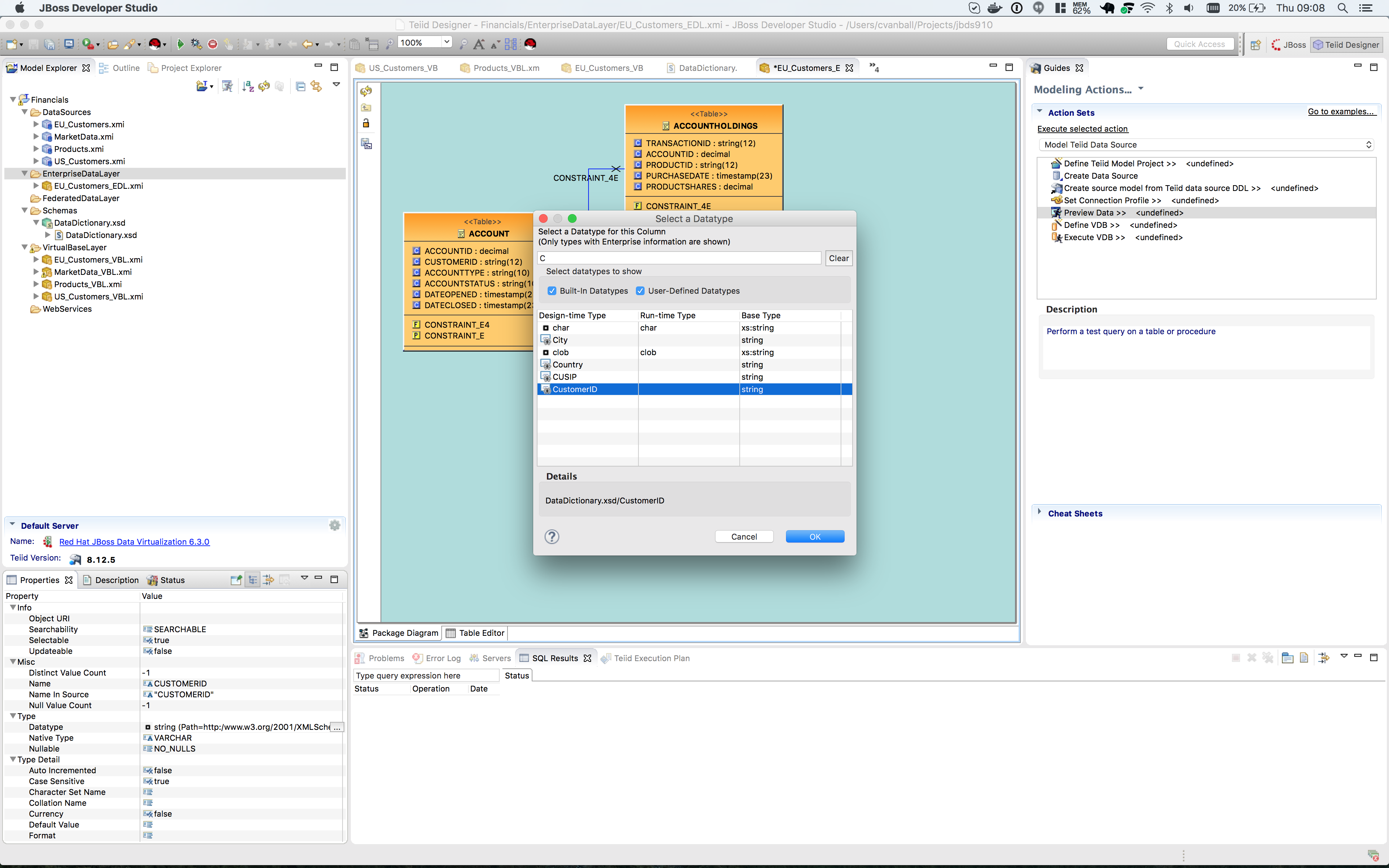Open the Default Server settings gear
1389x868 pixels.
[335, 525]
